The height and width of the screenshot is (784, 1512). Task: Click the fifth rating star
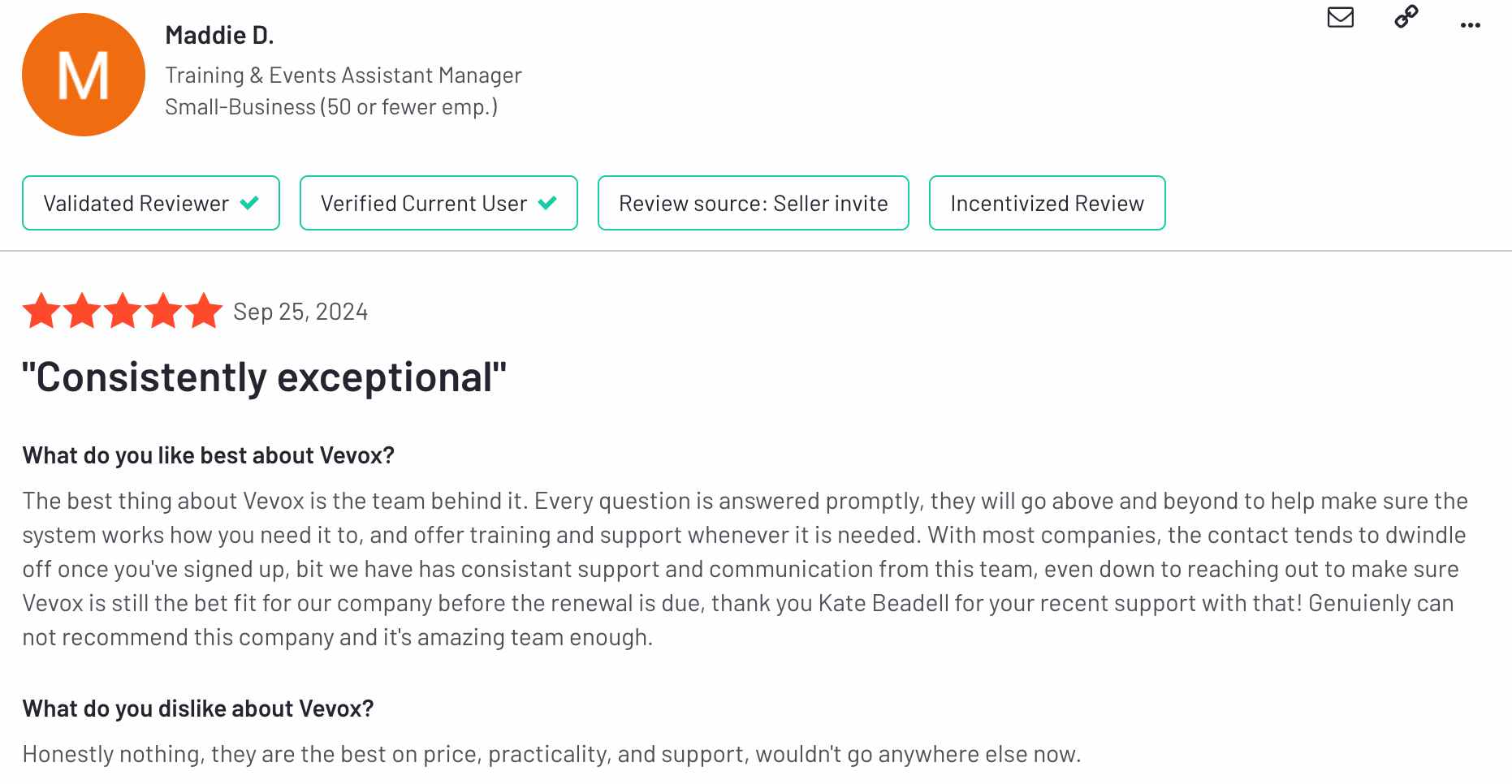click(204, 311)
